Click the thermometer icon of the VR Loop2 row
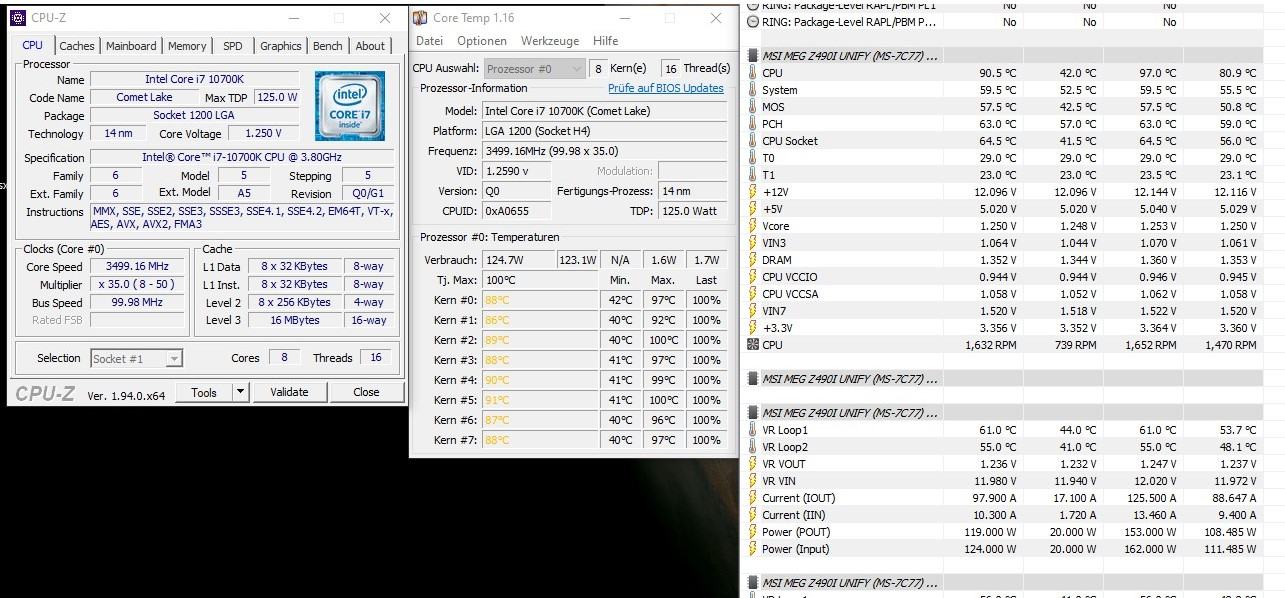This screenshot has width=1285, height=598. pos(753,447)
